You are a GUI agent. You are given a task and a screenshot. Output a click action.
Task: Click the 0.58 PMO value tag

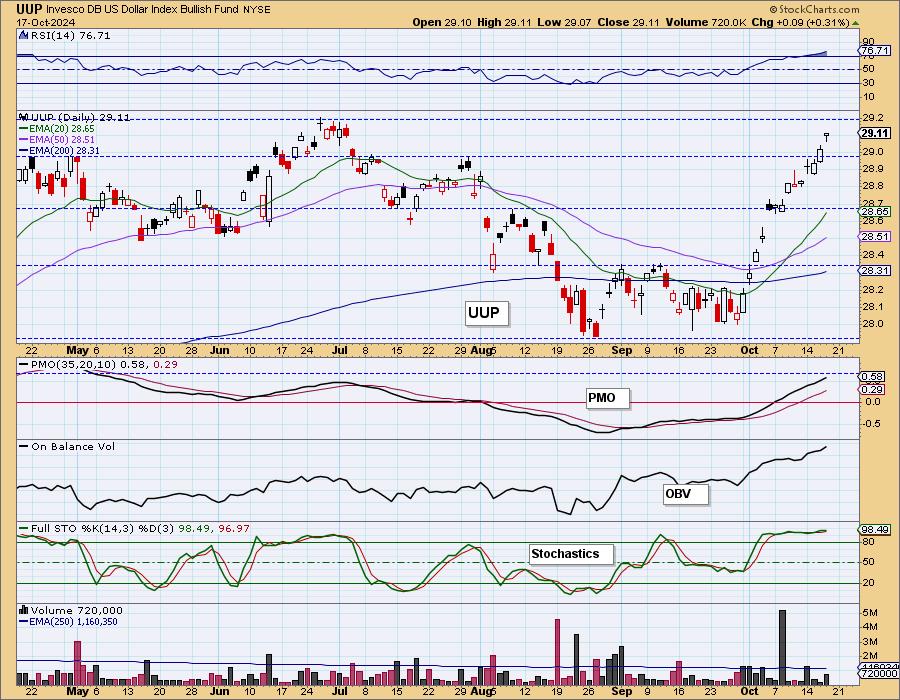(872, 377)
